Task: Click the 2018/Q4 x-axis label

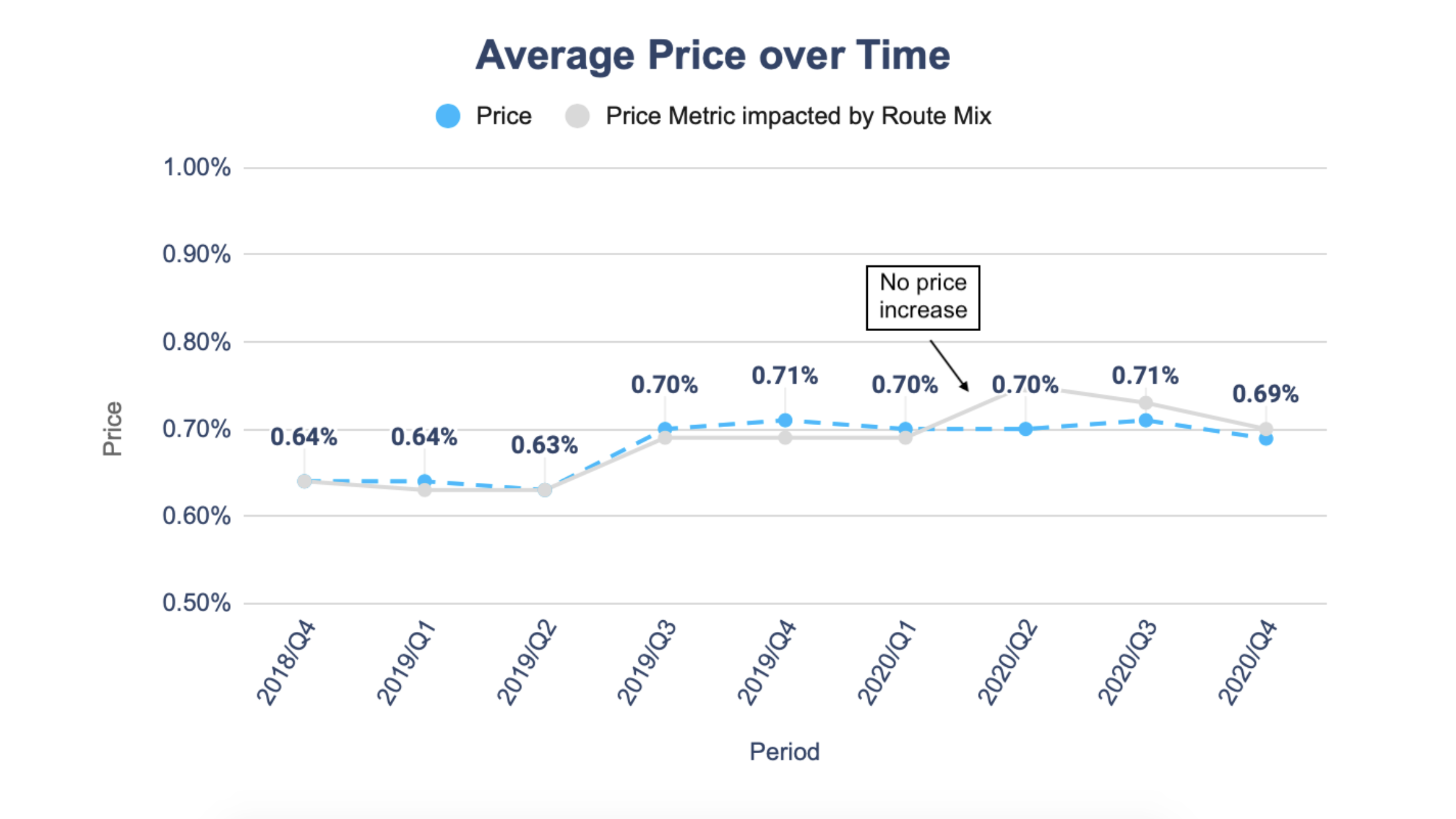Action: coord(287,663)
